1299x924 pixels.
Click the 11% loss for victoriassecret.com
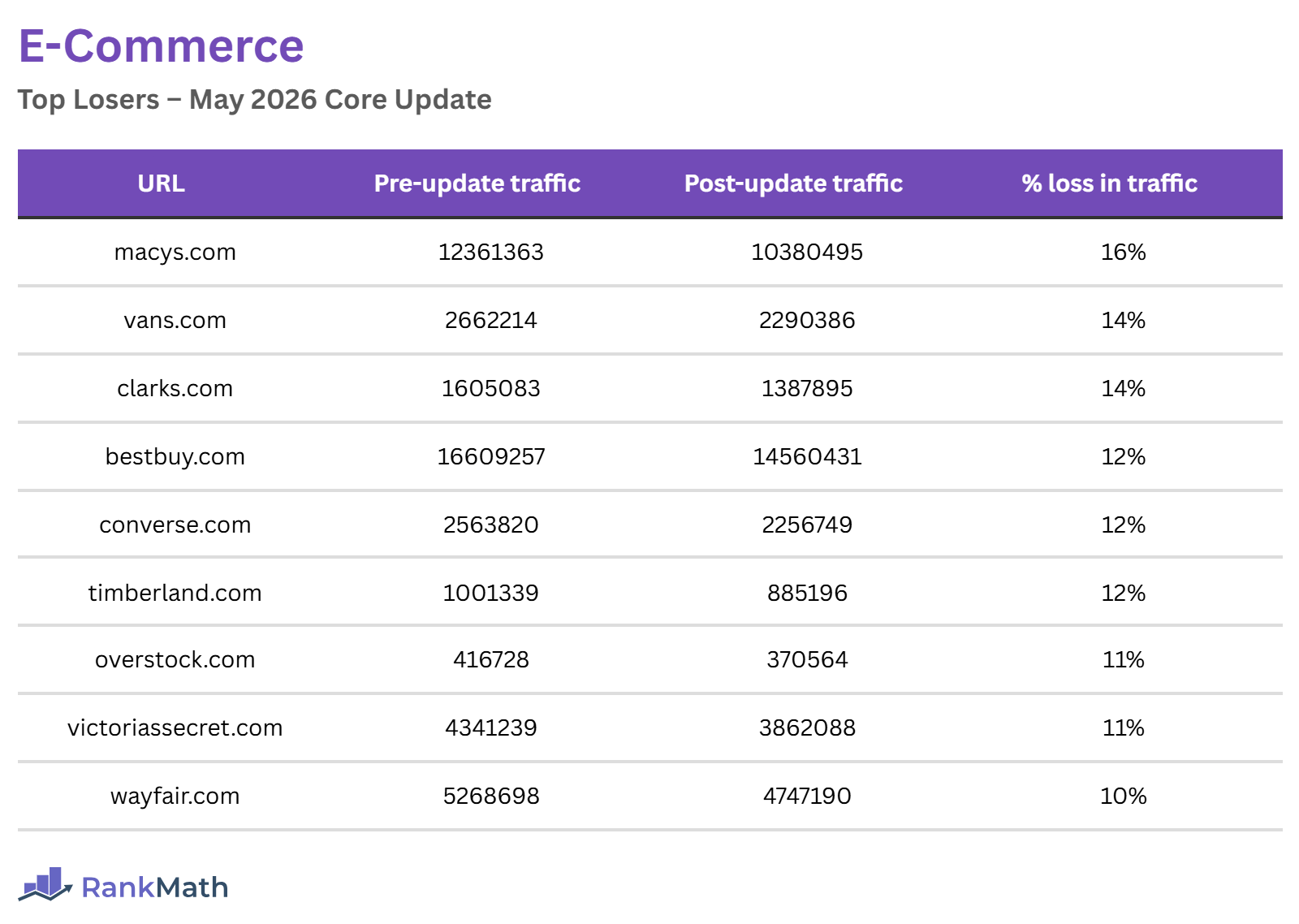coord(1124,728)
